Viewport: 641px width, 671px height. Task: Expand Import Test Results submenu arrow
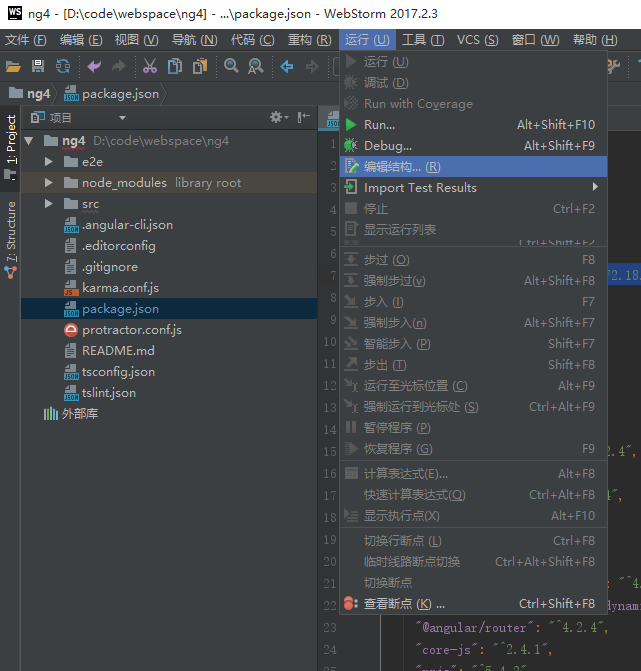point(595,187)
